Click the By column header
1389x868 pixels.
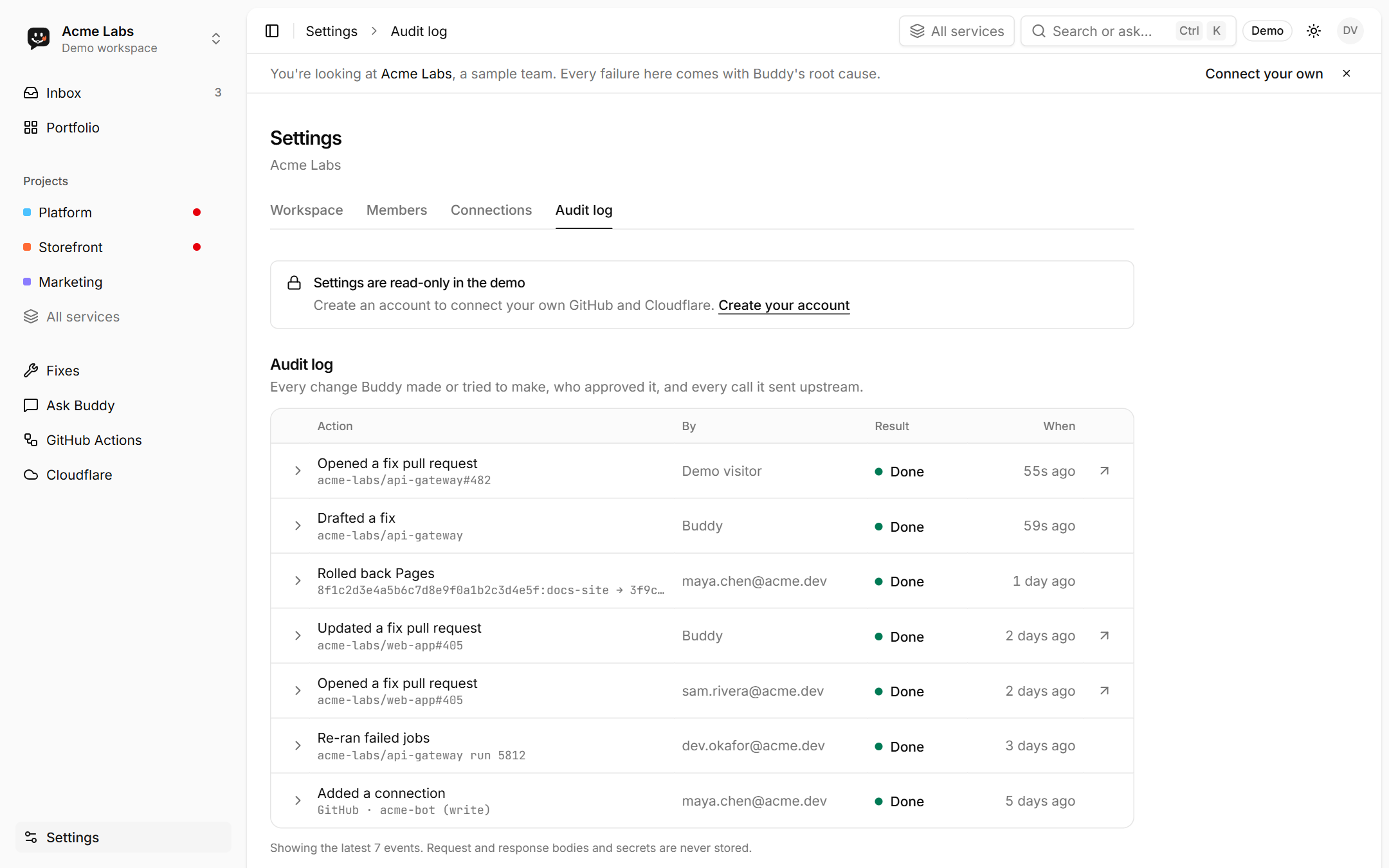[x=689, y=426]
